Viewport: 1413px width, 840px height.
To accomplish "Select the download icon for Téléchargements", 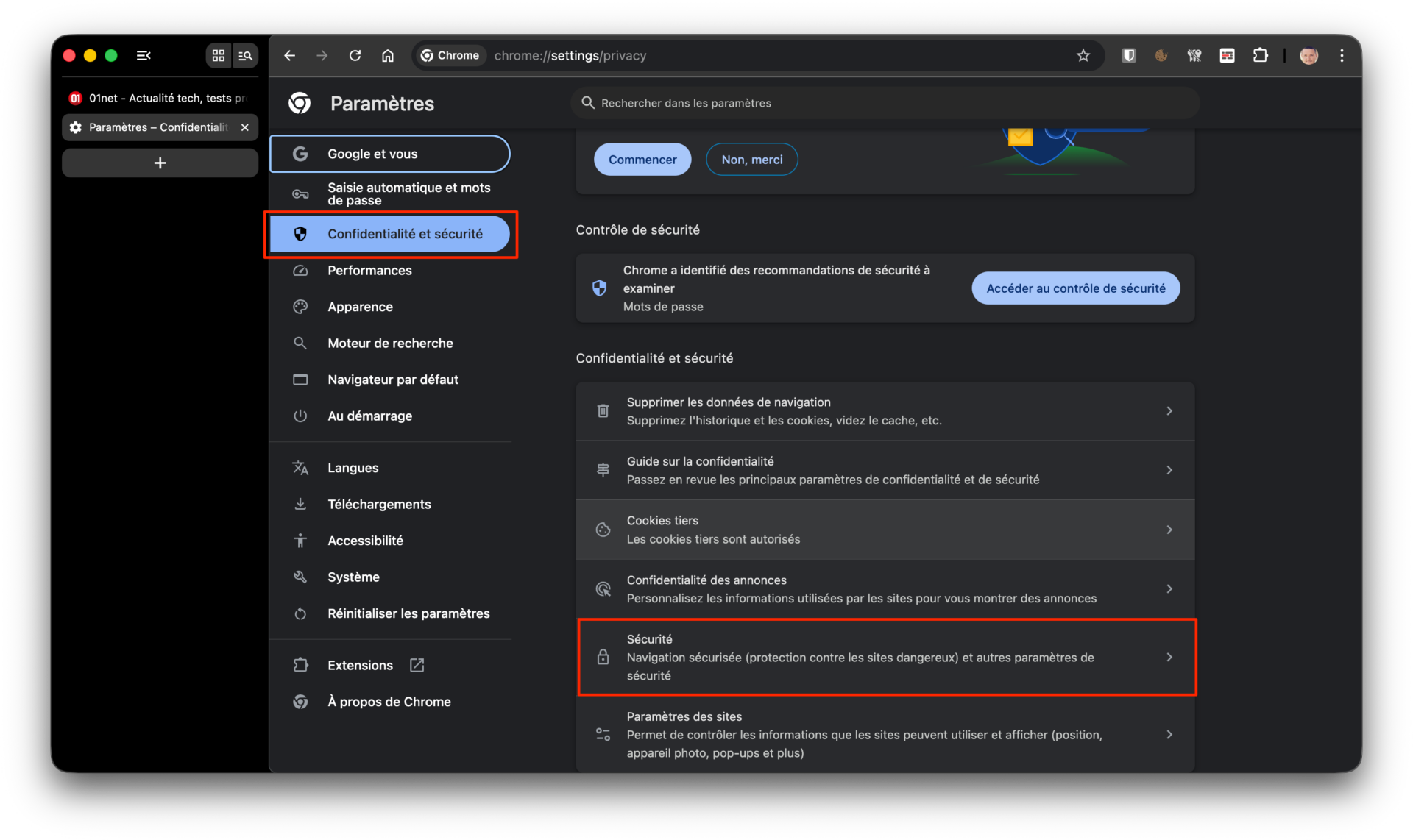I will pyautogui.click(x=301, y=504).
